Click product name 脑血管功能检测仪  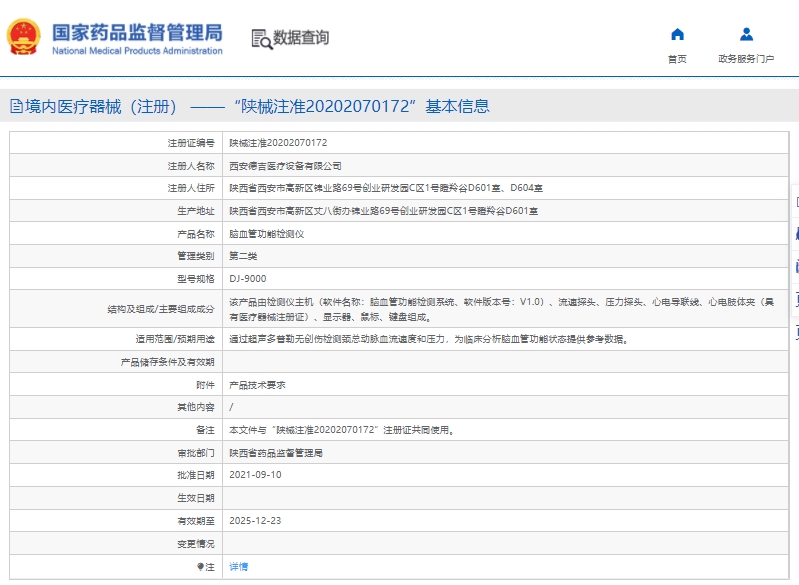tap(266, 234)
